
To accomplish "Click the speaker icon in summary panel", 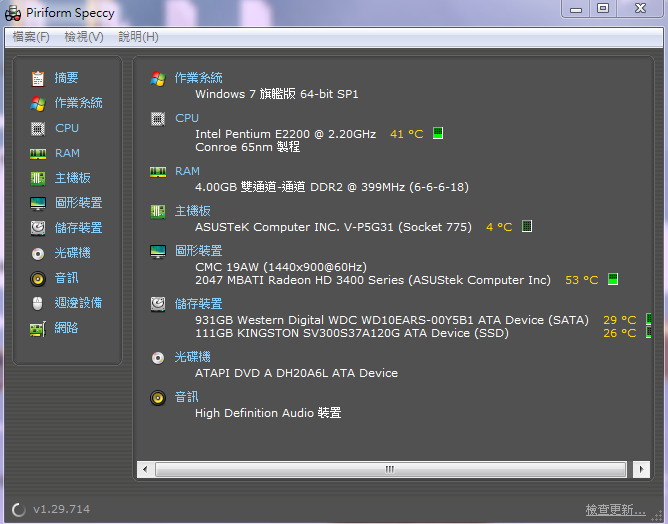I will (158, 398).
